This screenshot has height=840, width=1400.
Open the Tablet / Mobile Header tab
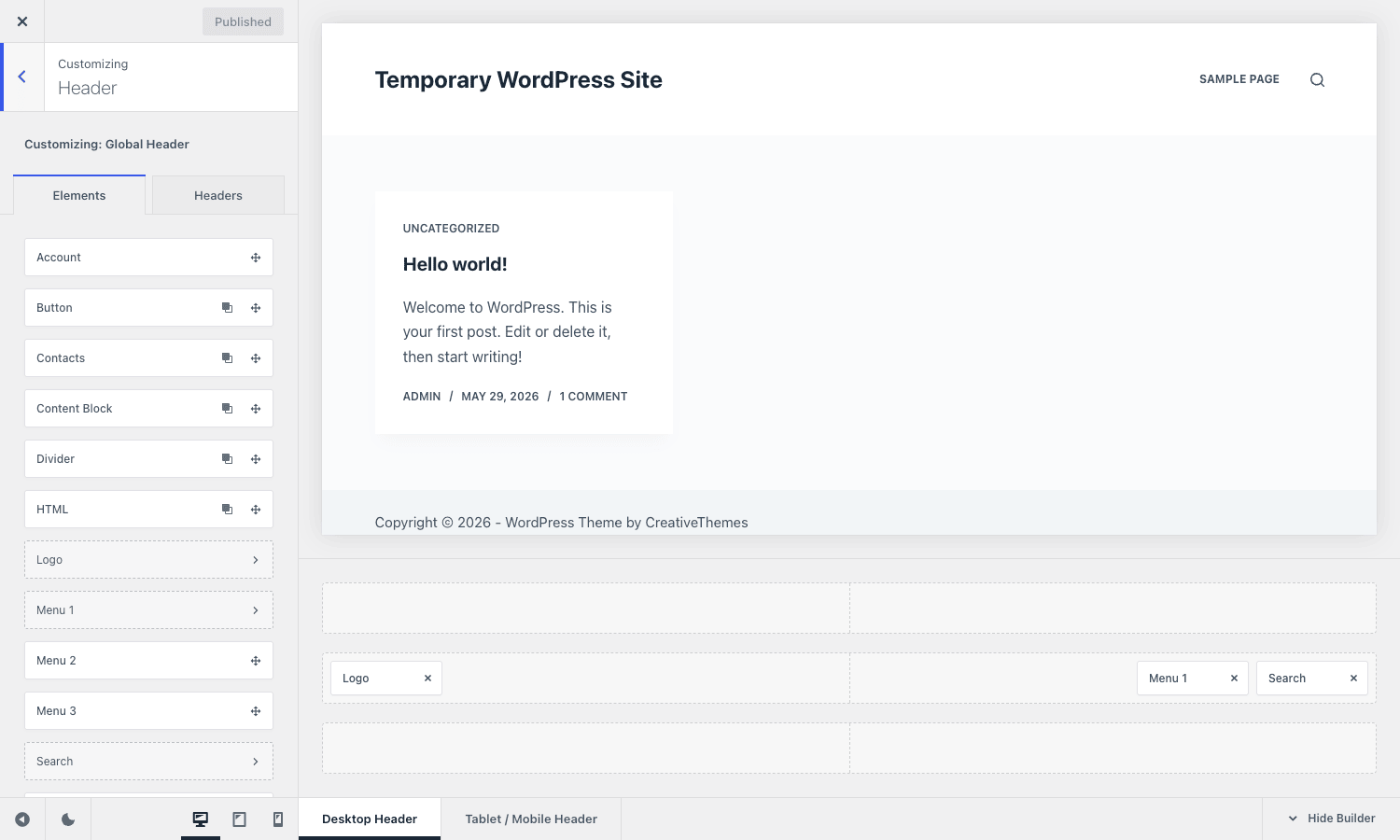(x=531, y=819)
